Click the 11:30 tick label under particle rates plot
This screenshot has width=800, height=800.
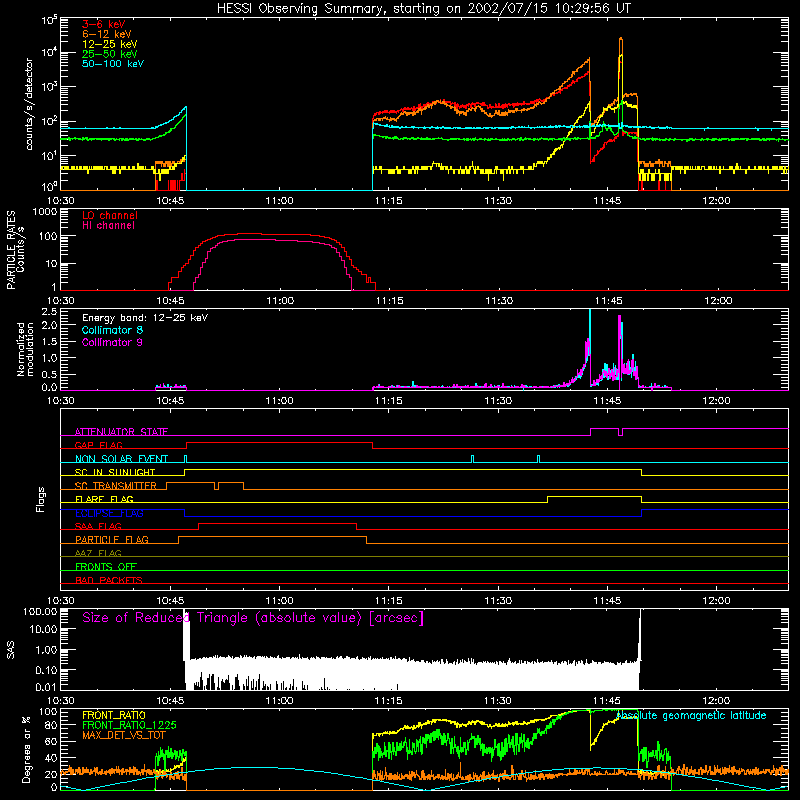pos(498,301)
